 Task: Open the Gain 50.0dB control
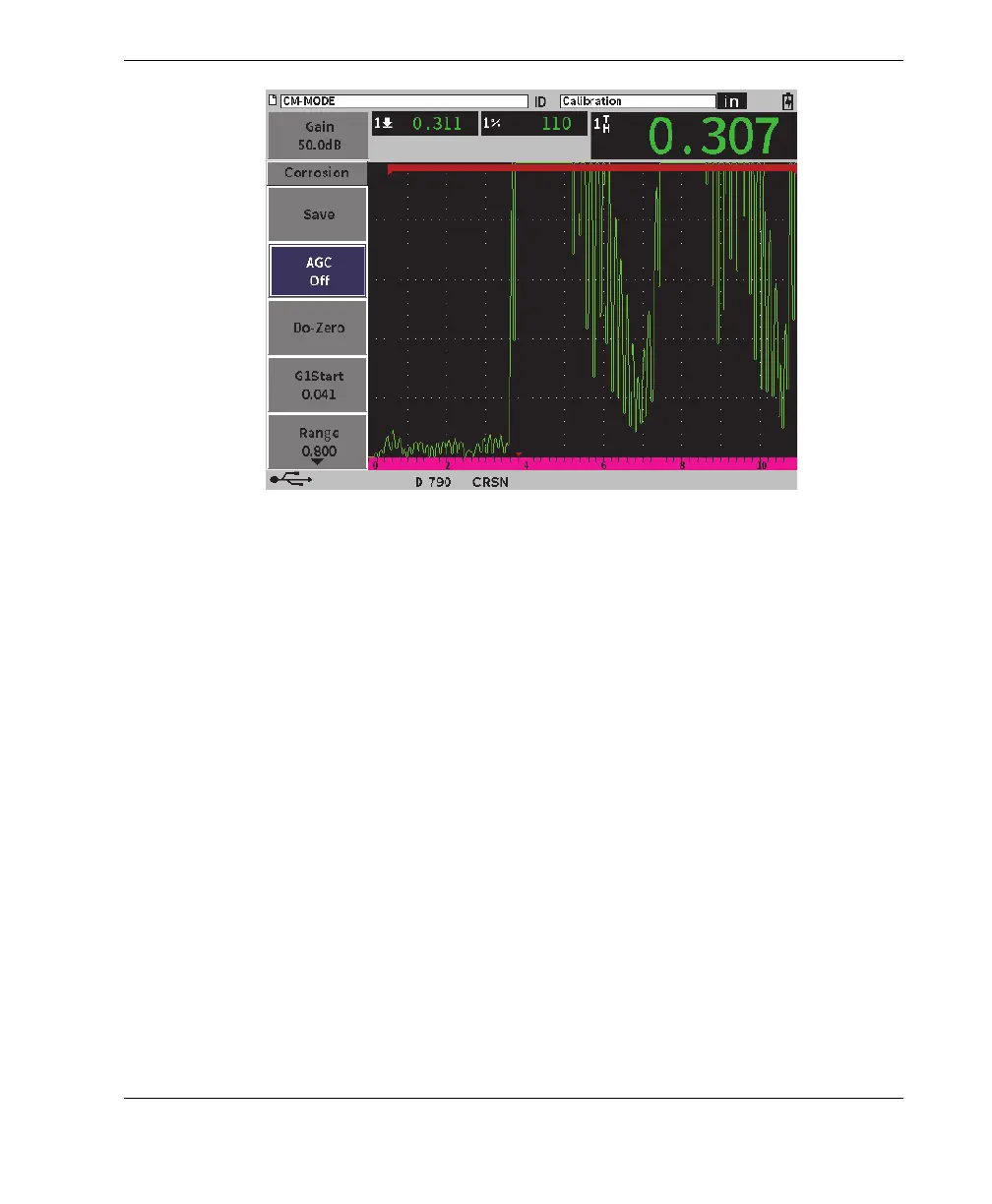tap(317, 135)
